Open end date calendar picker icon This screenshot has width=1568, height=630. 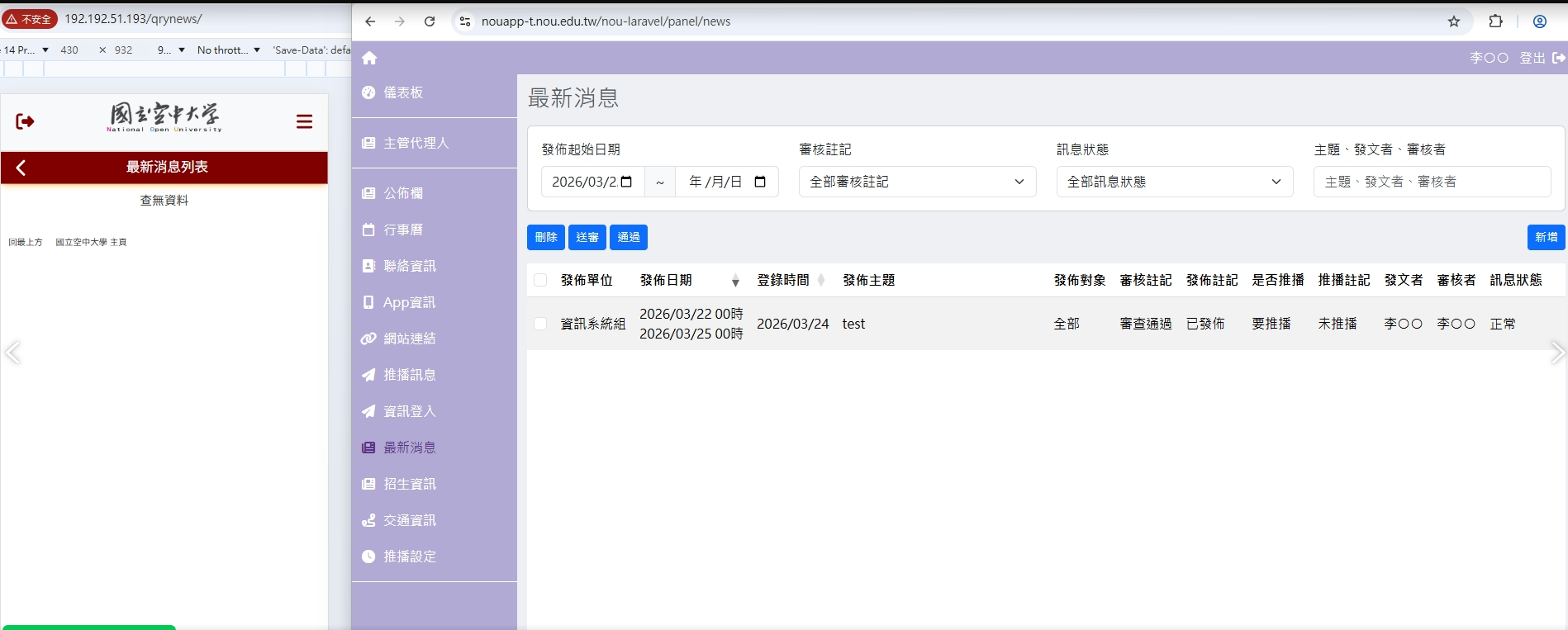760,182
